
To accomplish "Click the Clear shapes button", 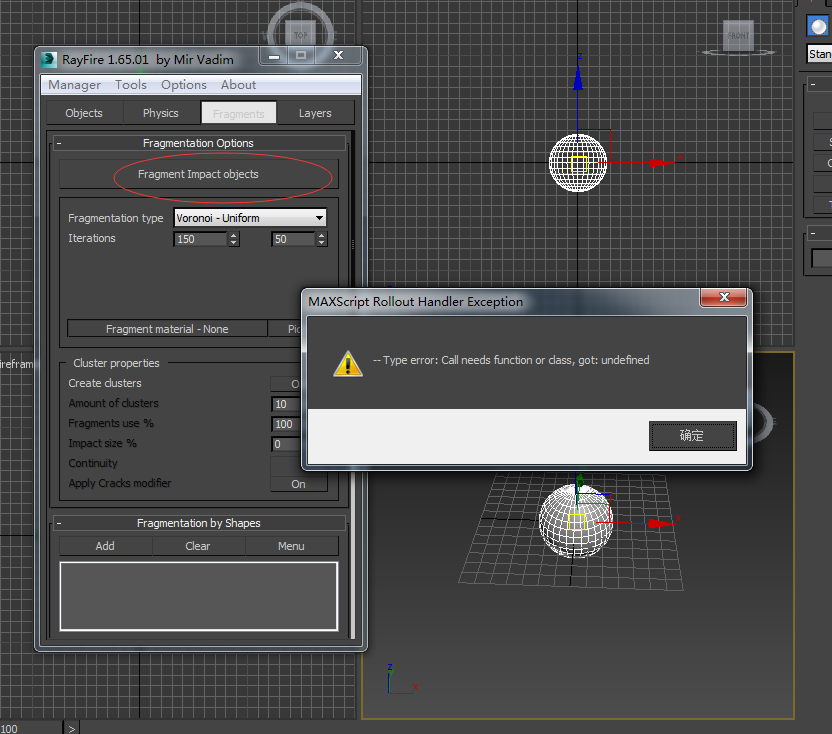I will coord(198,546).
